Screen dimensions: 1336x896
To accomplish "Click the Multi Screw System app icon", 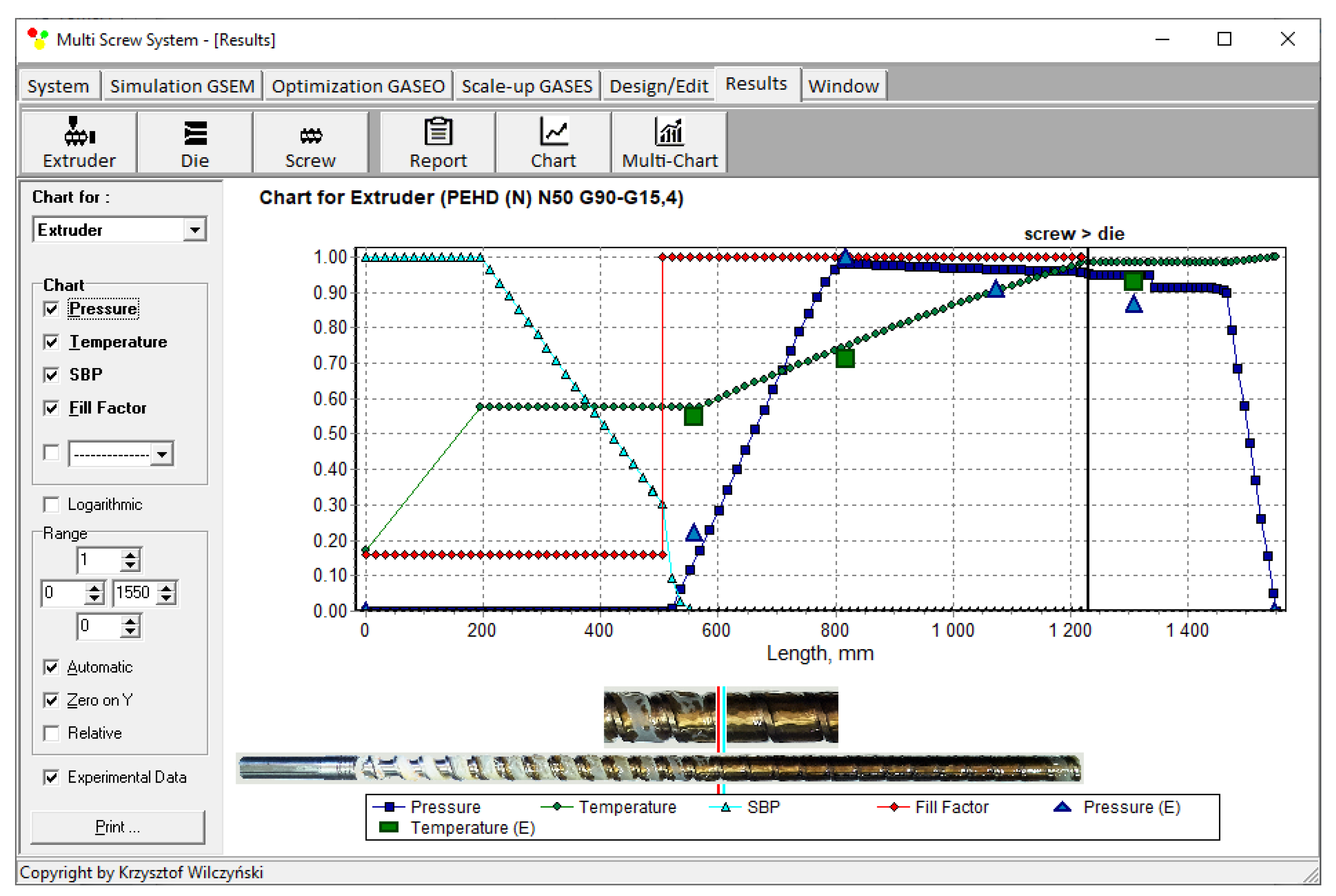I will (x=38, y=39).
